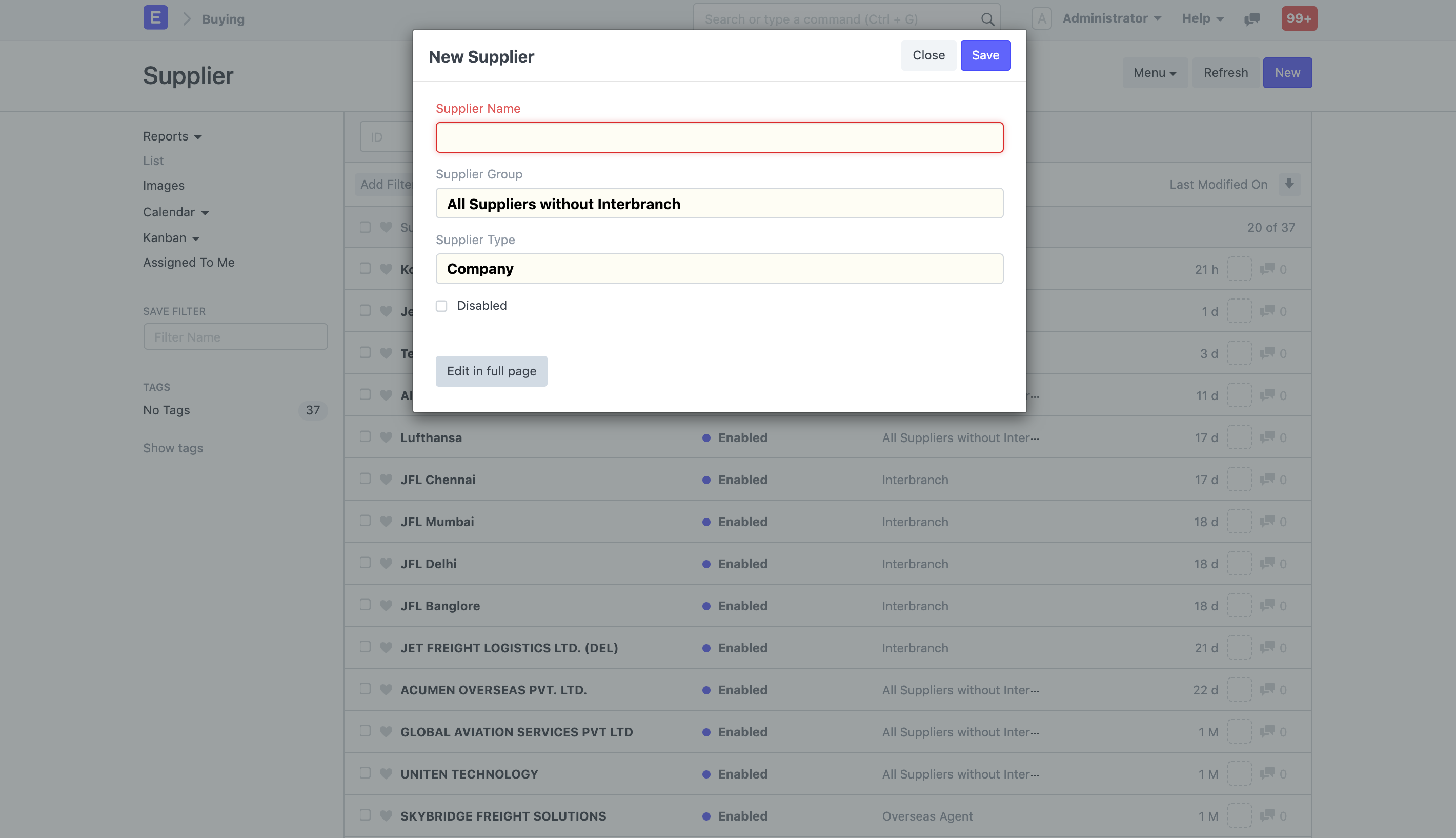Open the Supplier Group field dropdown
This screenshot has width=1456, height=838.
coord(719,203)
